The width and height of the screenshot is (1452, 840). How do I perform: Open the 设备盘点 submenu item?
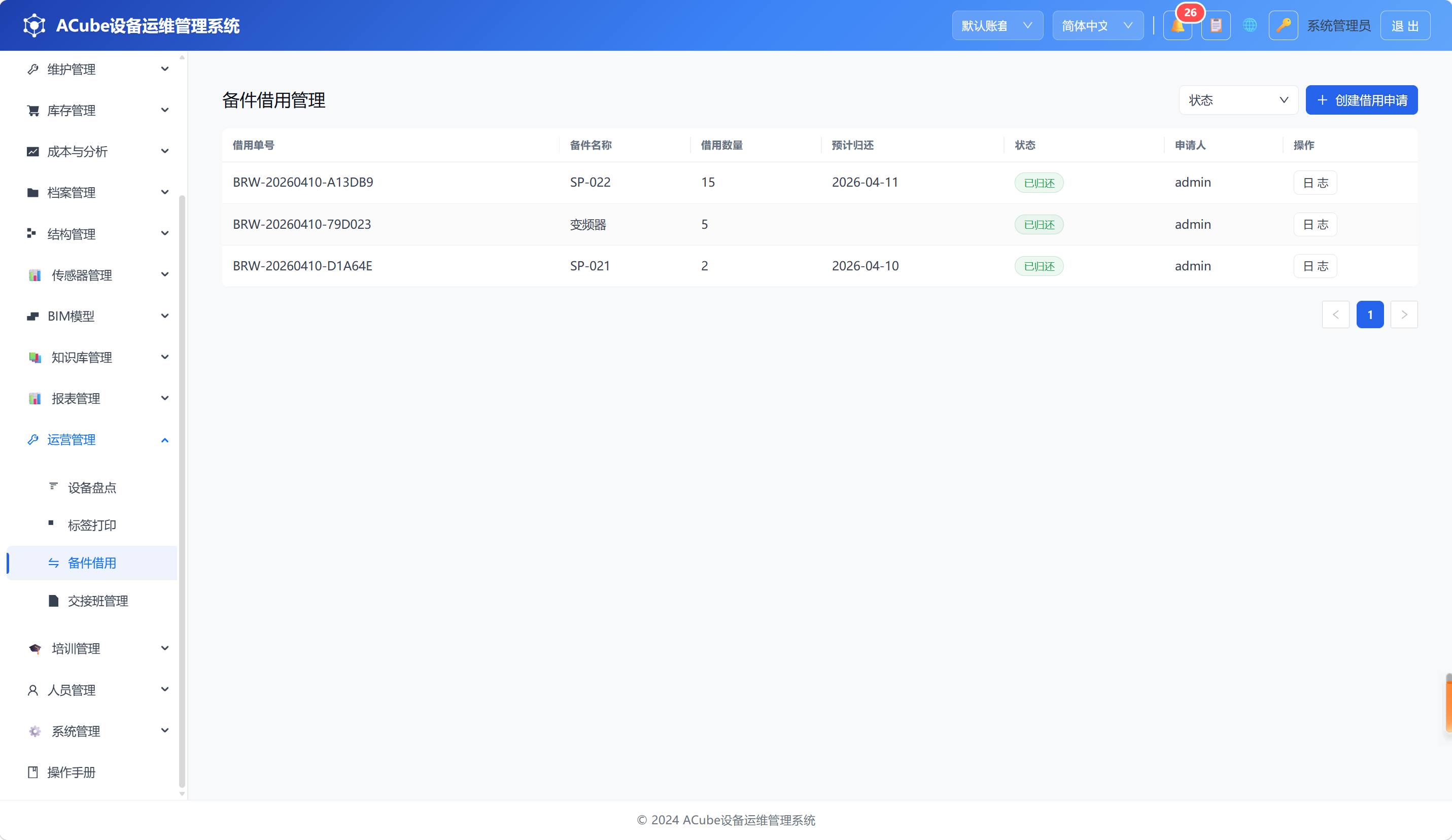pyautogui.click(x=92, y=487)
